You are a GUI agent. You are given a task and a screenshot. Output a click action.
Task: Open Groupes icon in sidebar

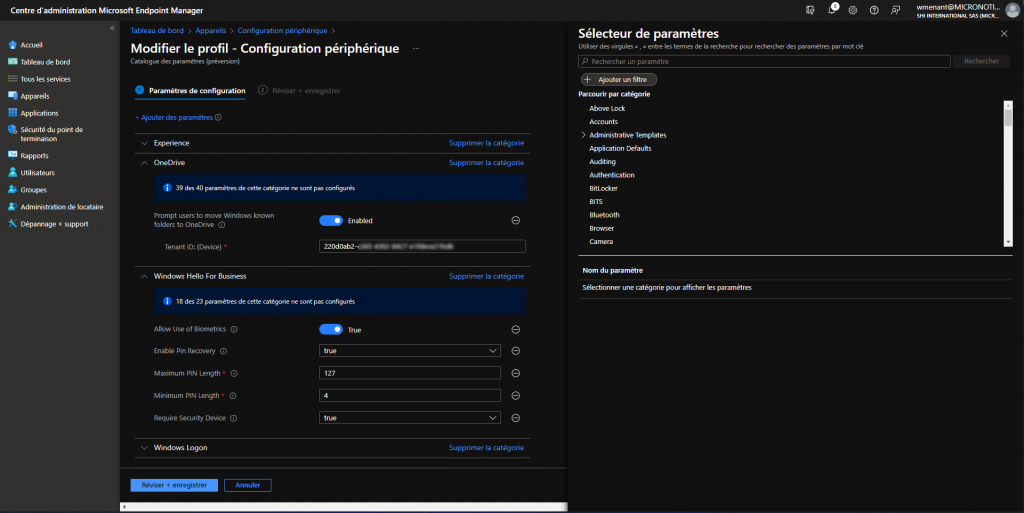tap(12, 189)
